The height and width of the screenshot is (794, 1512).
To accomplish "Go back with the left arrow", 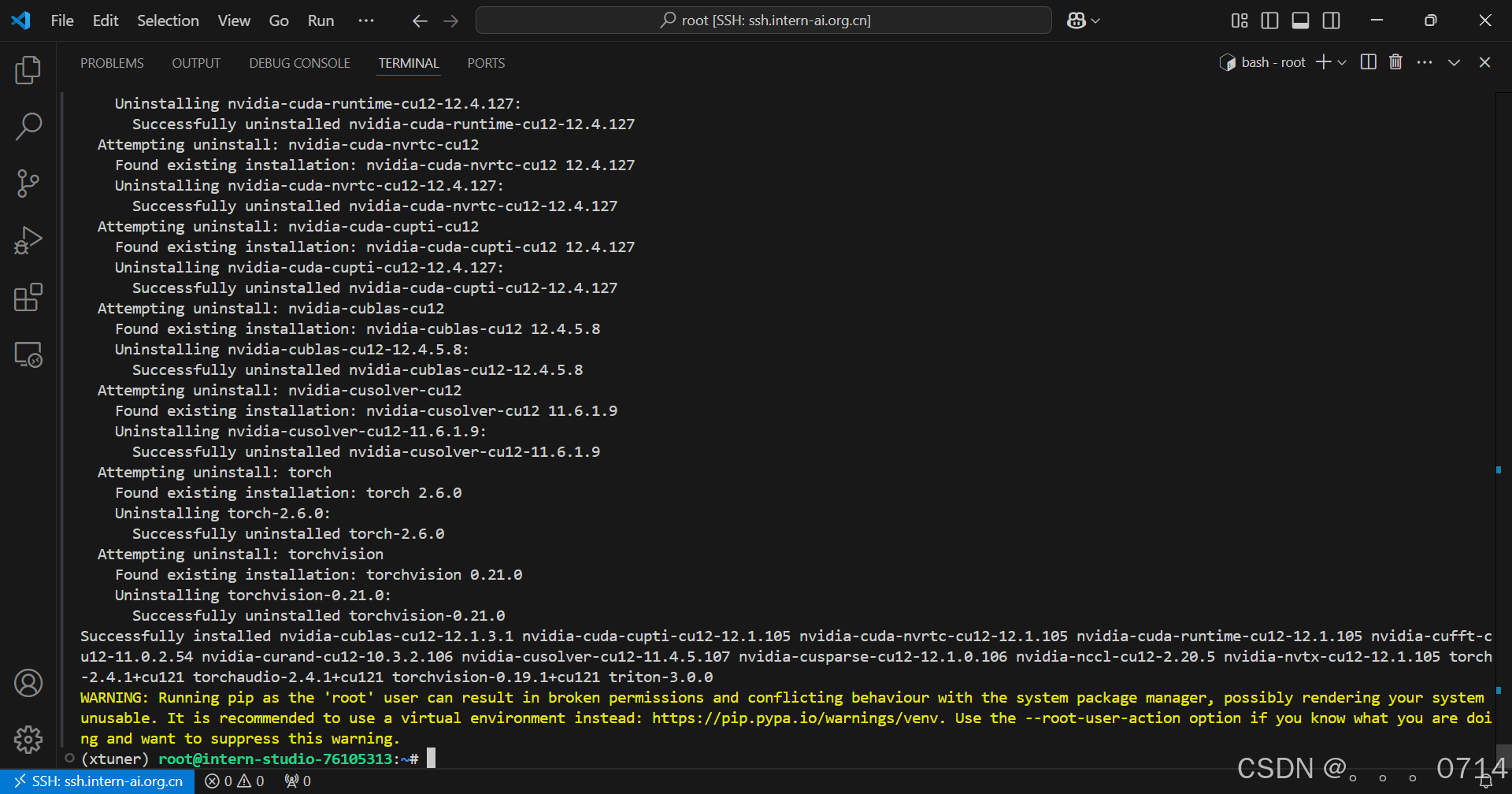I will click(x=420, y=20).
